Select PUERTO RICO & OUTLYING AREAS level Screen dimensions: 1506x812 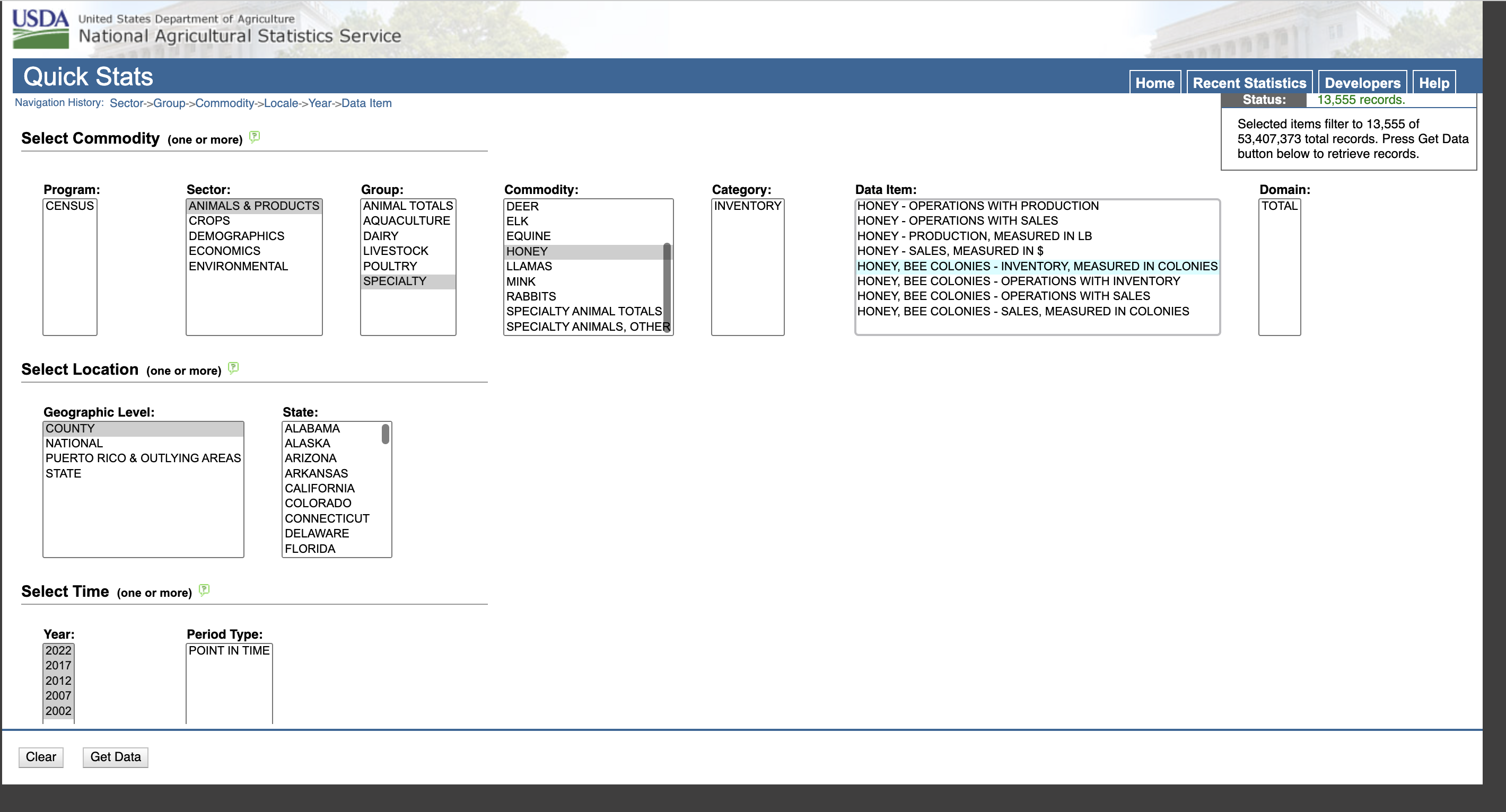point(143,458)
